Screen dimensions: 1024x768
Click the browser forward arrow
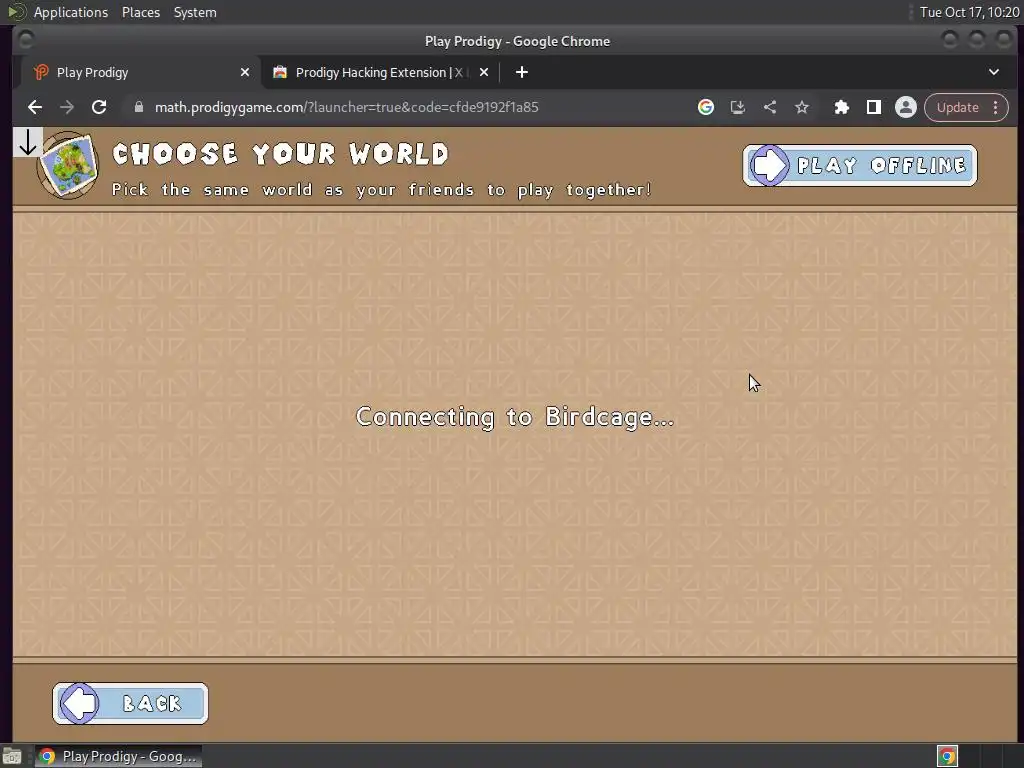(67, 107)
